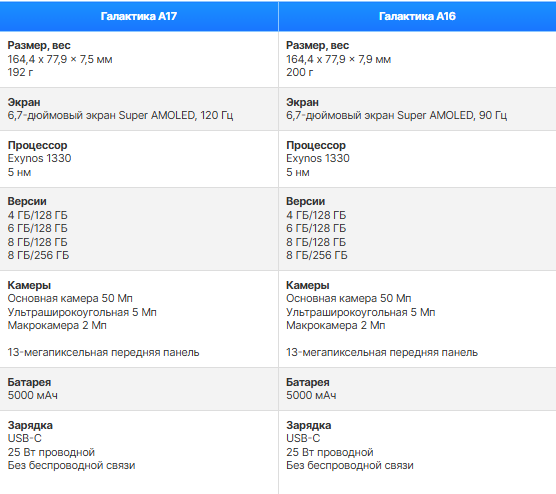556x494 pixels.
Task: Click 'Основная камера 50 Мп' for Галактика A16
Action: click(x=349, y=299)
